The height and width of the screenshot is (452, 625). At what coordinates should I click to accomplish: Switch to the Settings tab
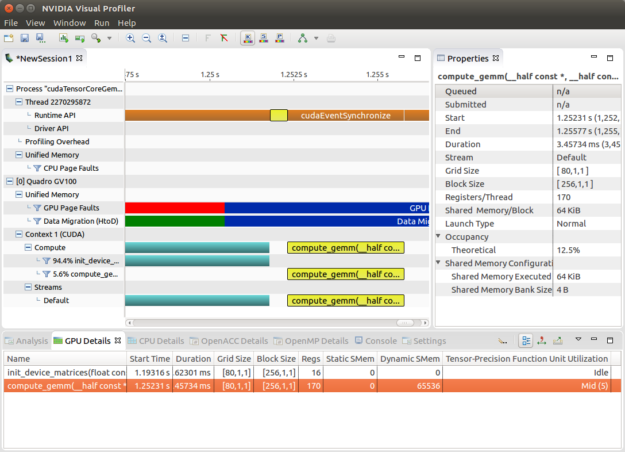(424, 341)
